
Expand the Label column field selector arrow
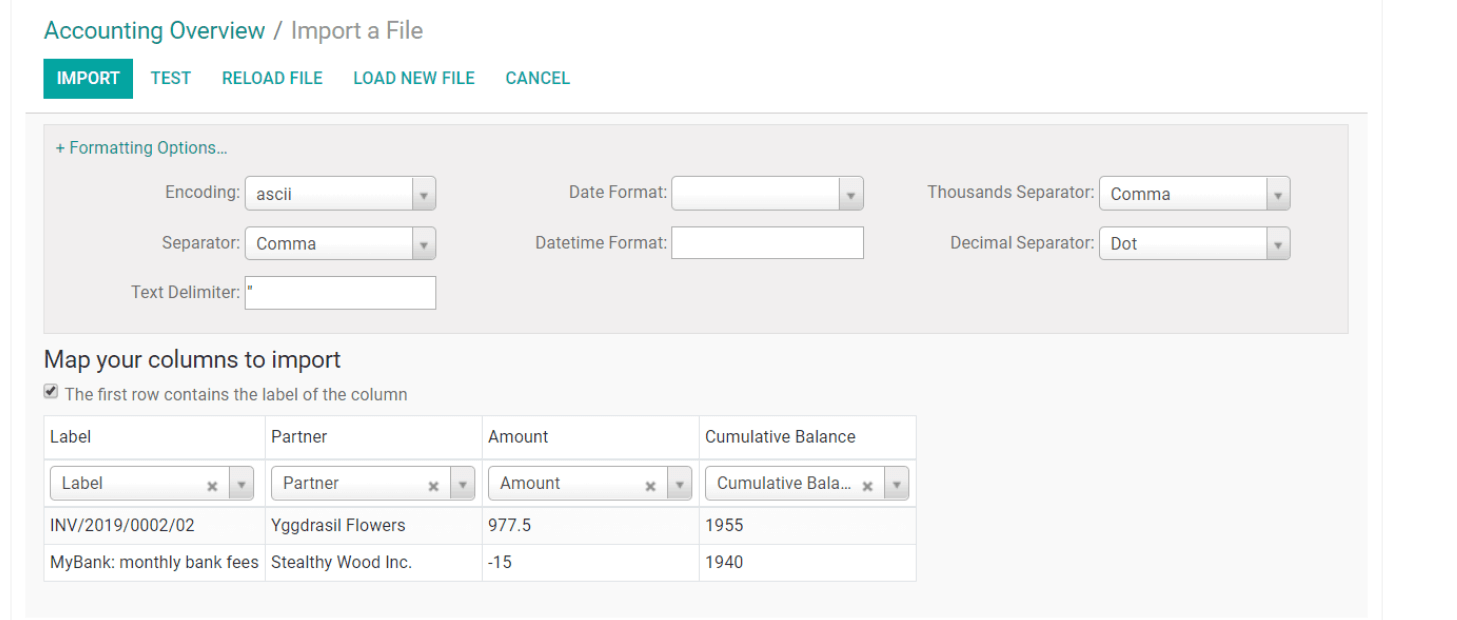point(241,484)
